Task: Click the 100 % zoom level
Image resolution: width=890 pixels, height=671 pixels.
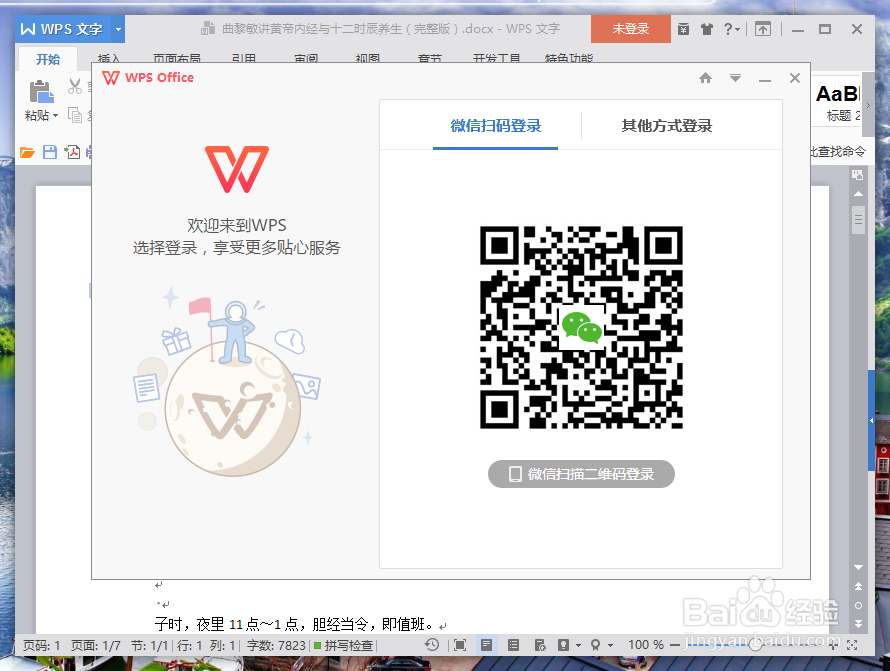Action: coord(645,645)
